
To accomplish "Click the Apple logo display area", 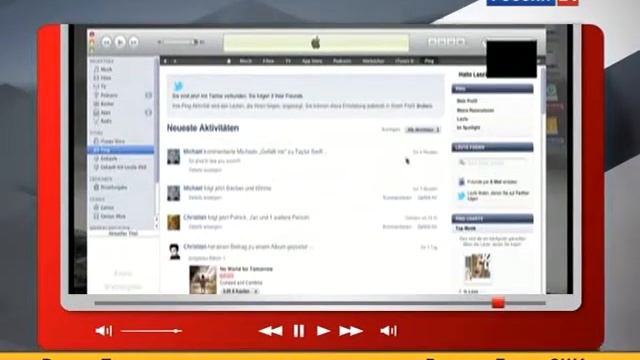I will click(316, 42).
